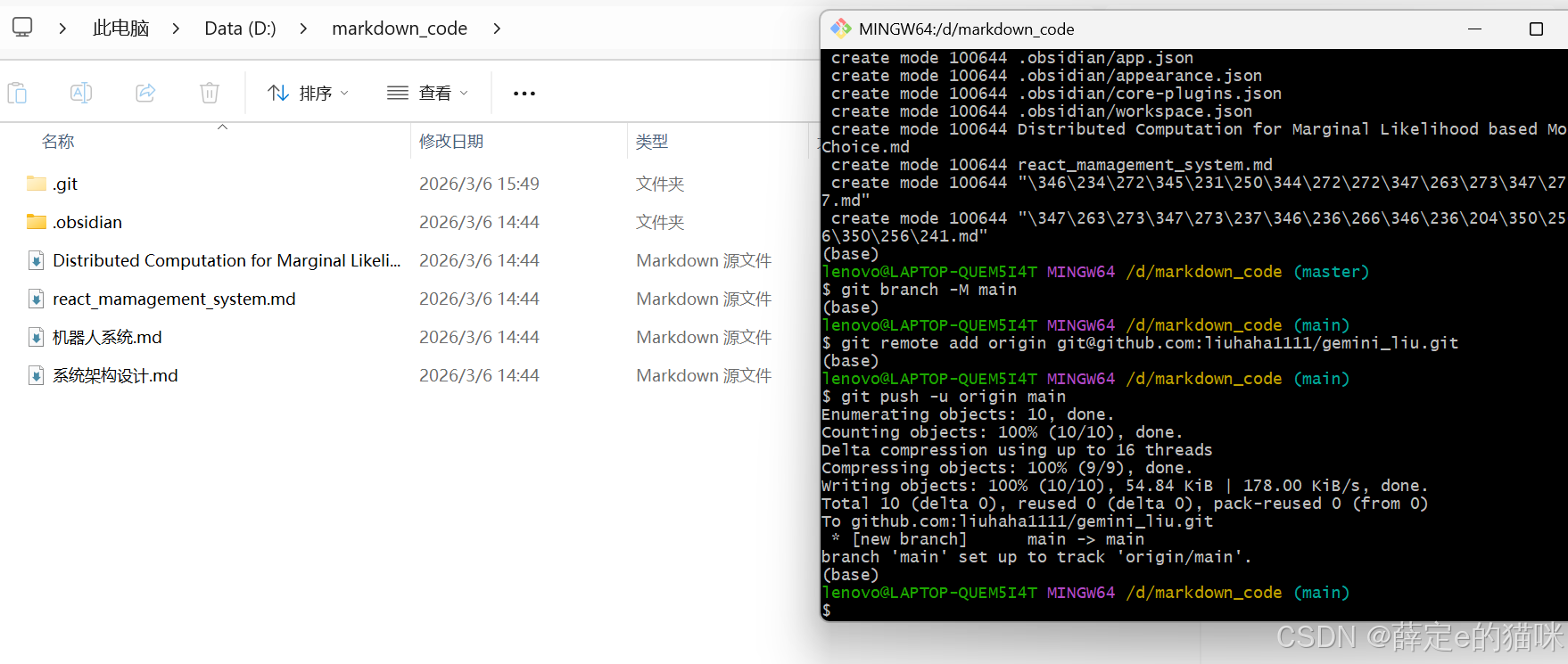Click the 'Enumerating objects: 10, done.' line

[x=968, y=414]
